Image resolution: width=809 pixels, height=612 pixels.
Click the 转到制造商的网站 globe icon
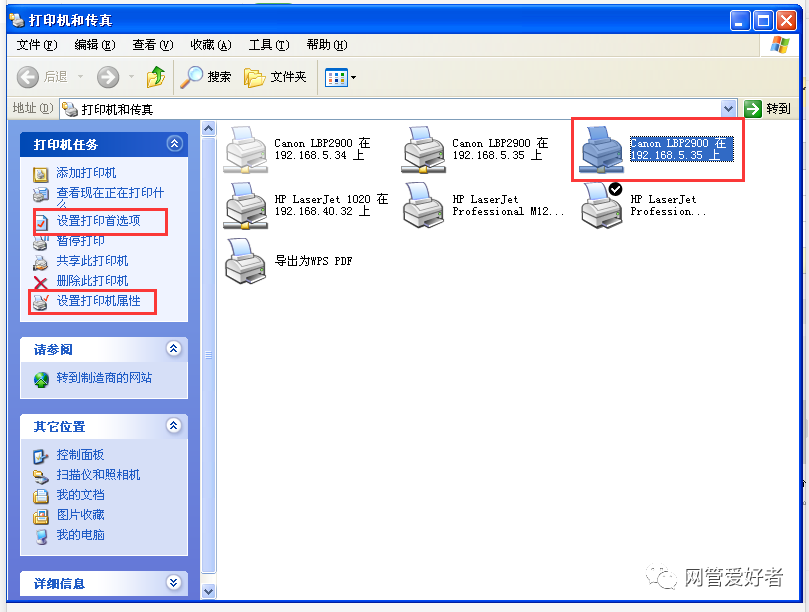click(41, 380)
